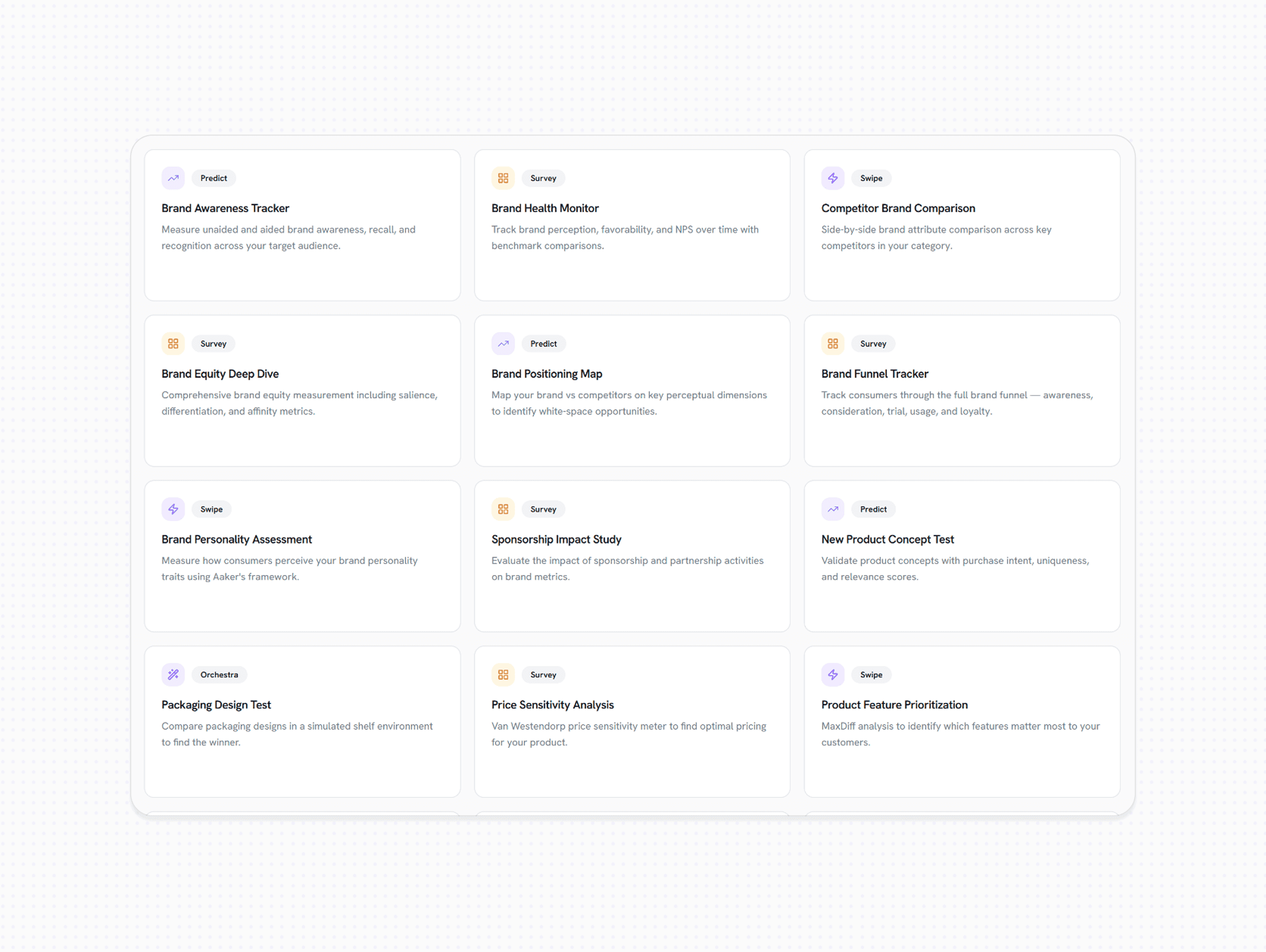Open the Brand Funnel Tracker title
The height and width of the screenshot is (952, 1266).
point(874,374)
